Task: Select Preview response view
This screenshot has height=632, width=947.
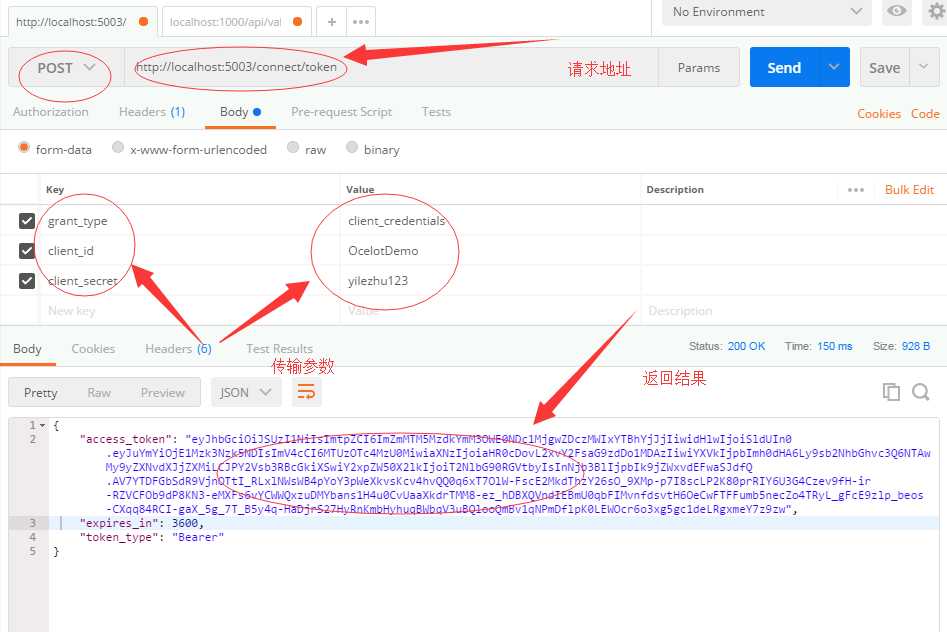Action: (x=162, y=393)
